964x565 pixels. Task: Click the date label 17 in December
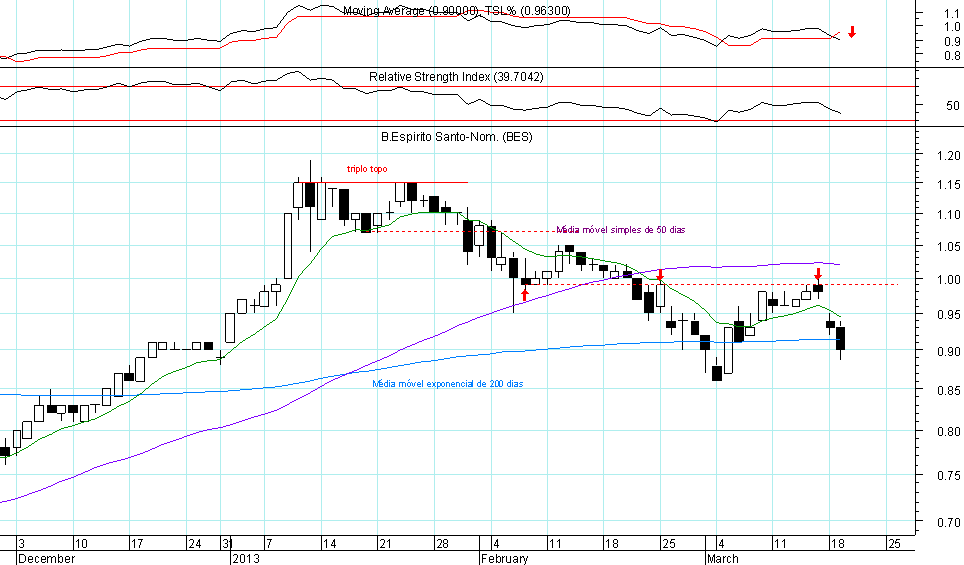(x=137, y=543)
